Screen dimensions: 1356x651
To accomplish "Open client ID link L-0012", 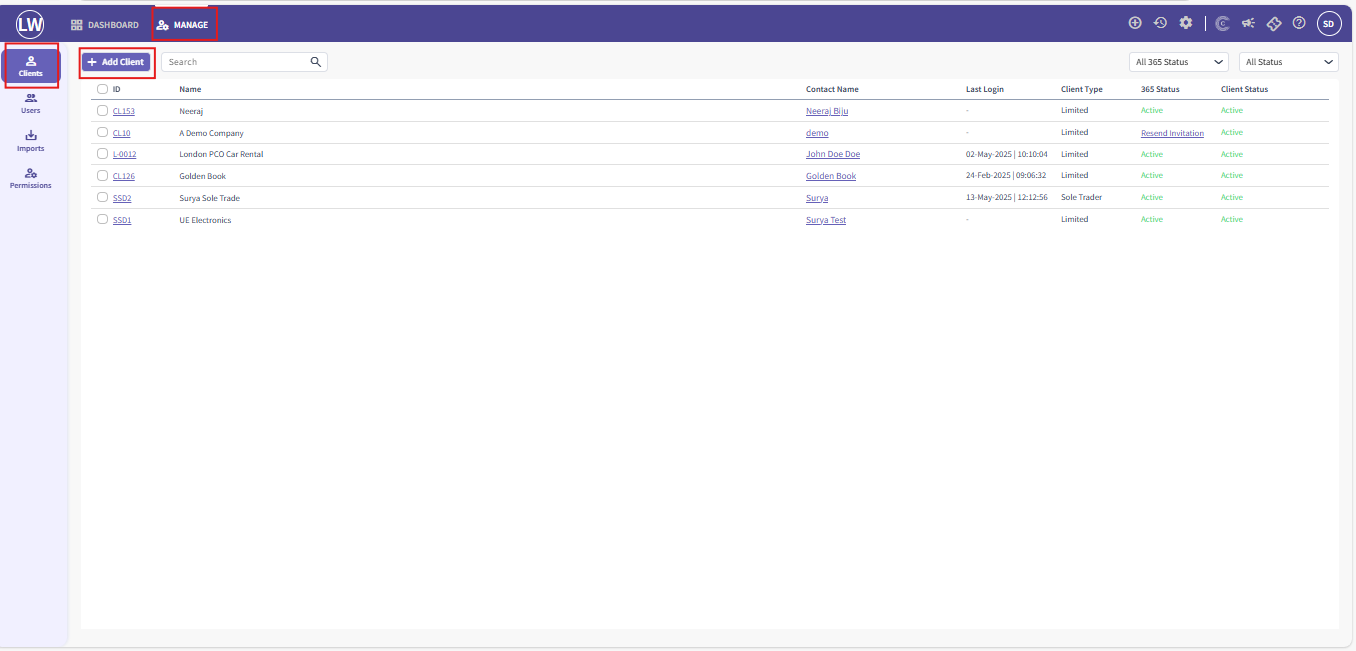I will point(125,155).
